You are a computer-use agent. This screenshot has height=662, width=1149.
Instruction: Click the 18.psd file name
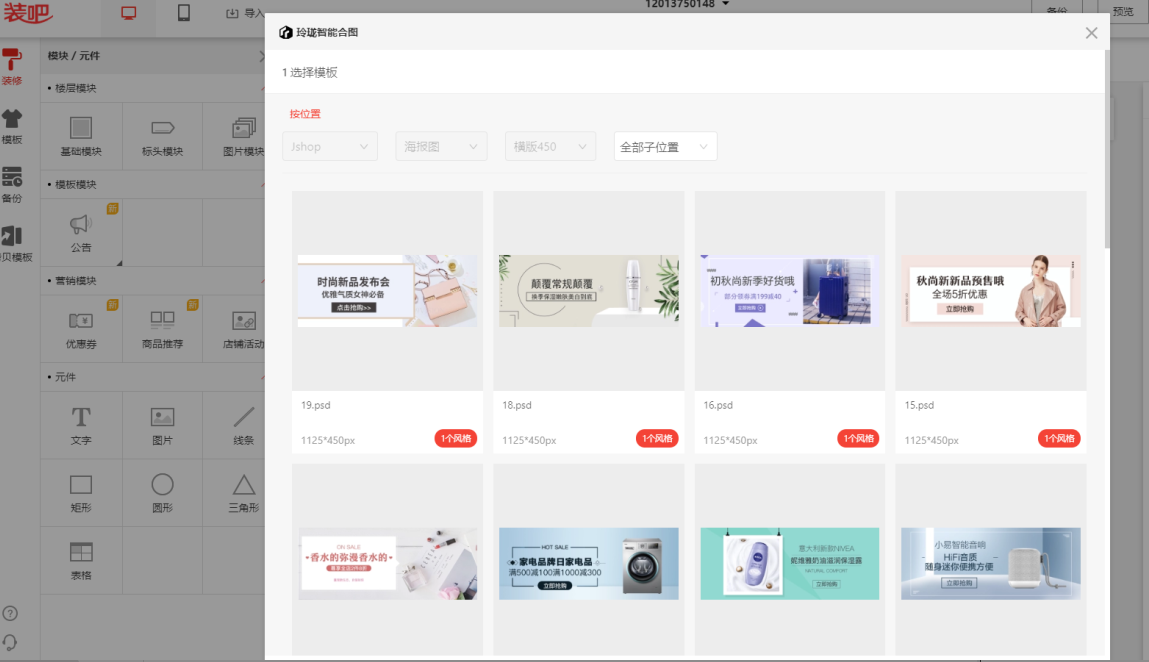[x=517, y=405]
